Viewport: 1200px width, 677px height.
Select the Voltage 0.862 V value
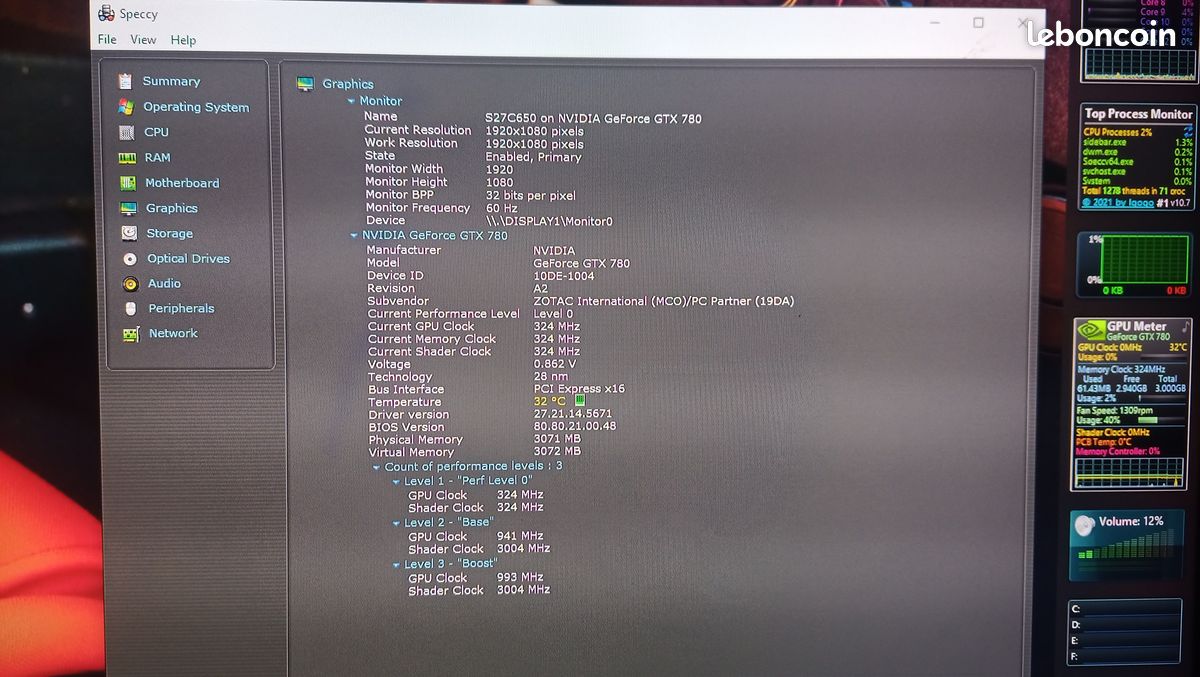556,364
